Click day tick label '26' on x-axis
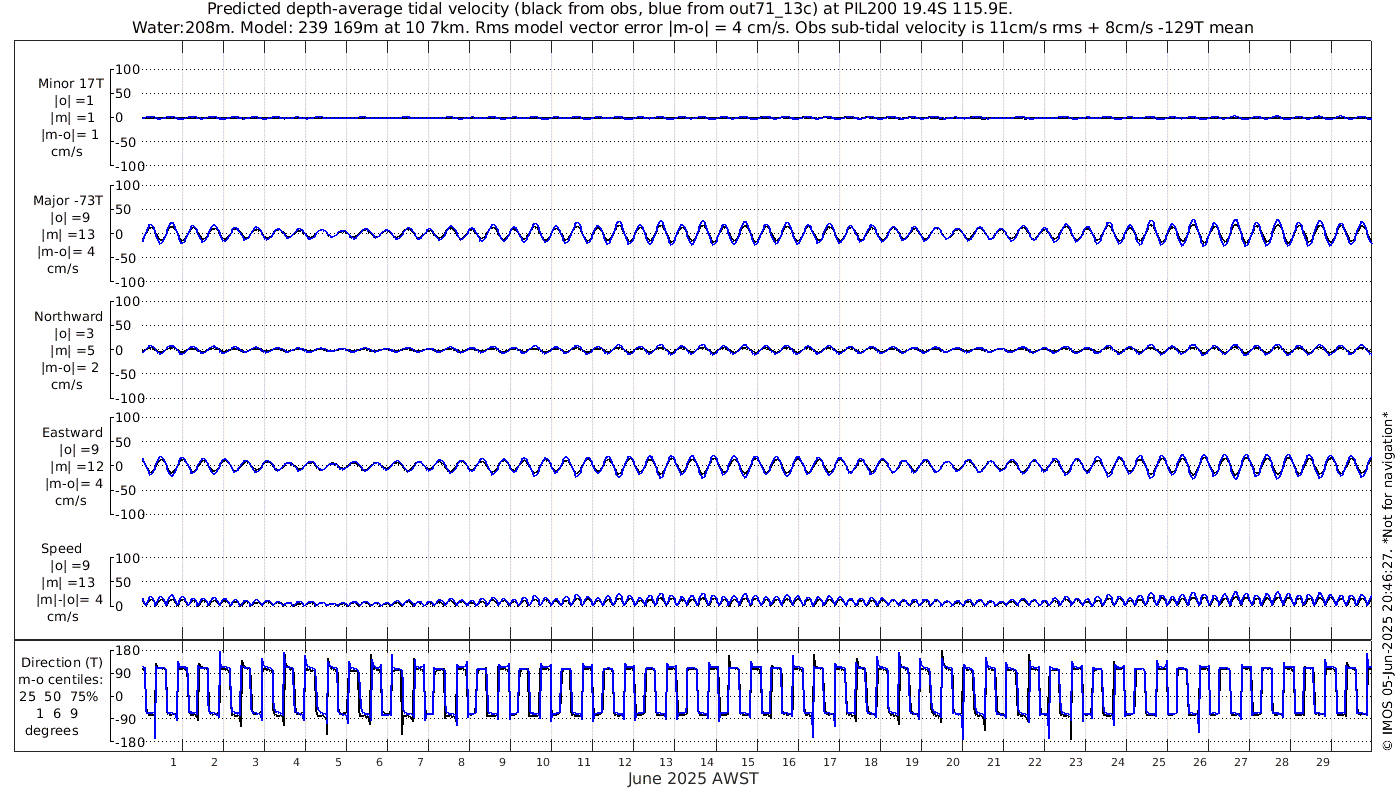This screenshot has height=800, width=1400. 1199,761
